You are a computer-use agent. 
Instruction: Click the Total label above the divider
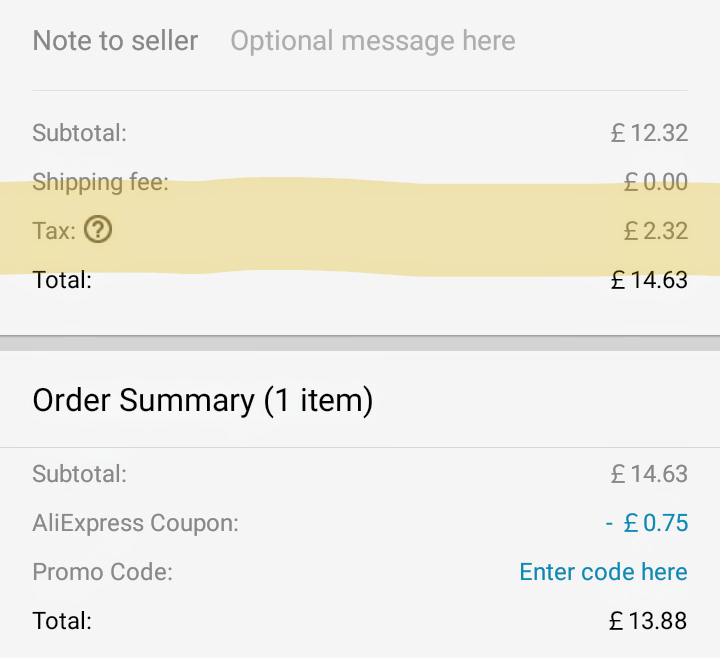click(x=62, y=280)
